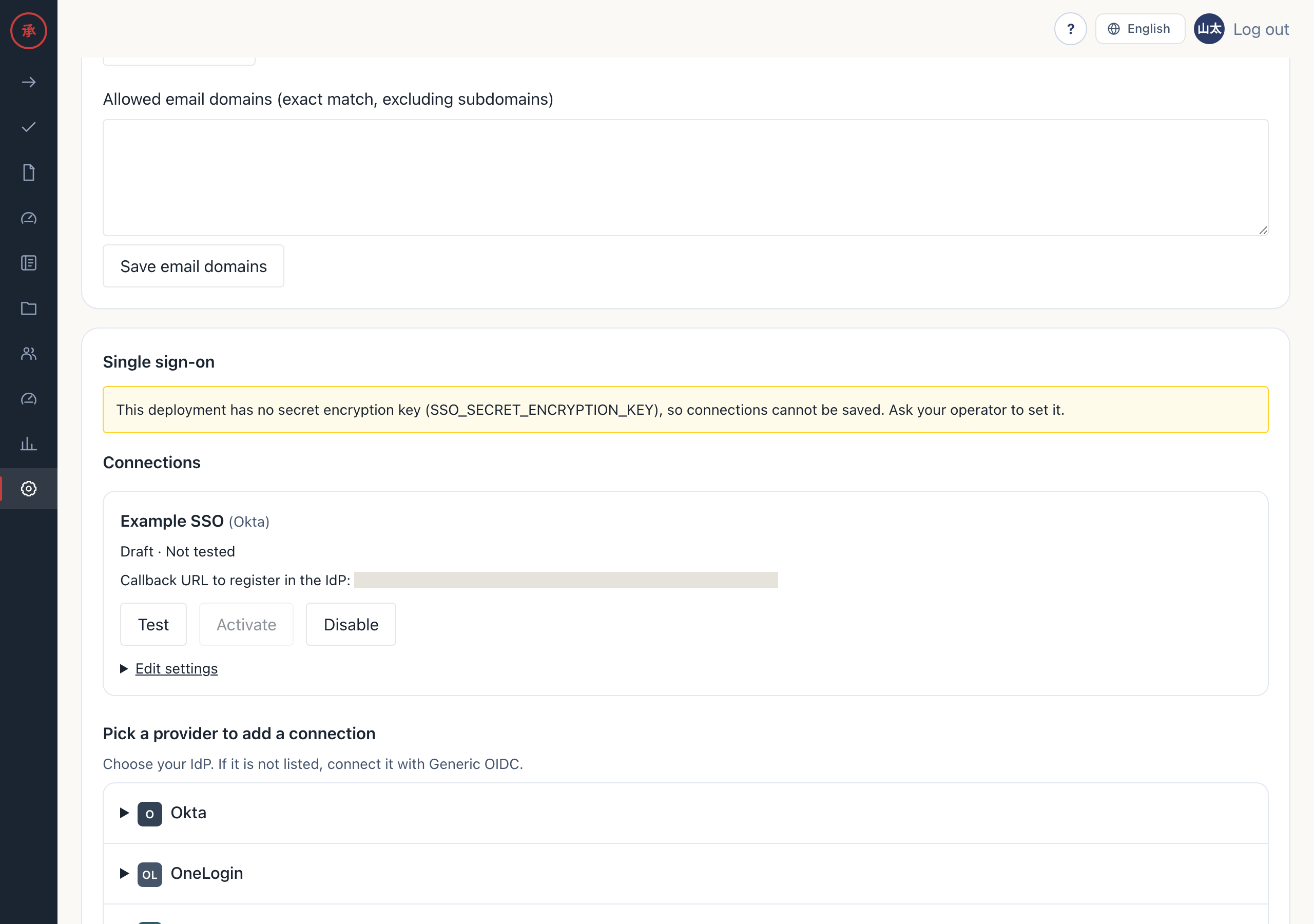Click Disable on Example SSO
Screen dimensions: 1314x924
pos(351,625)
